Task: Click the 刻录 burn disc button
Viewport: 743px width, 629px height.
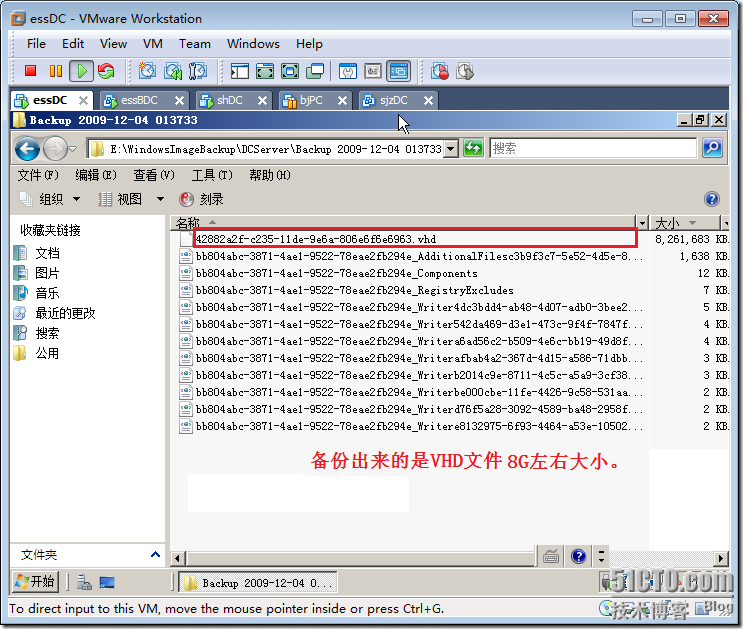Action: [202, 199]
